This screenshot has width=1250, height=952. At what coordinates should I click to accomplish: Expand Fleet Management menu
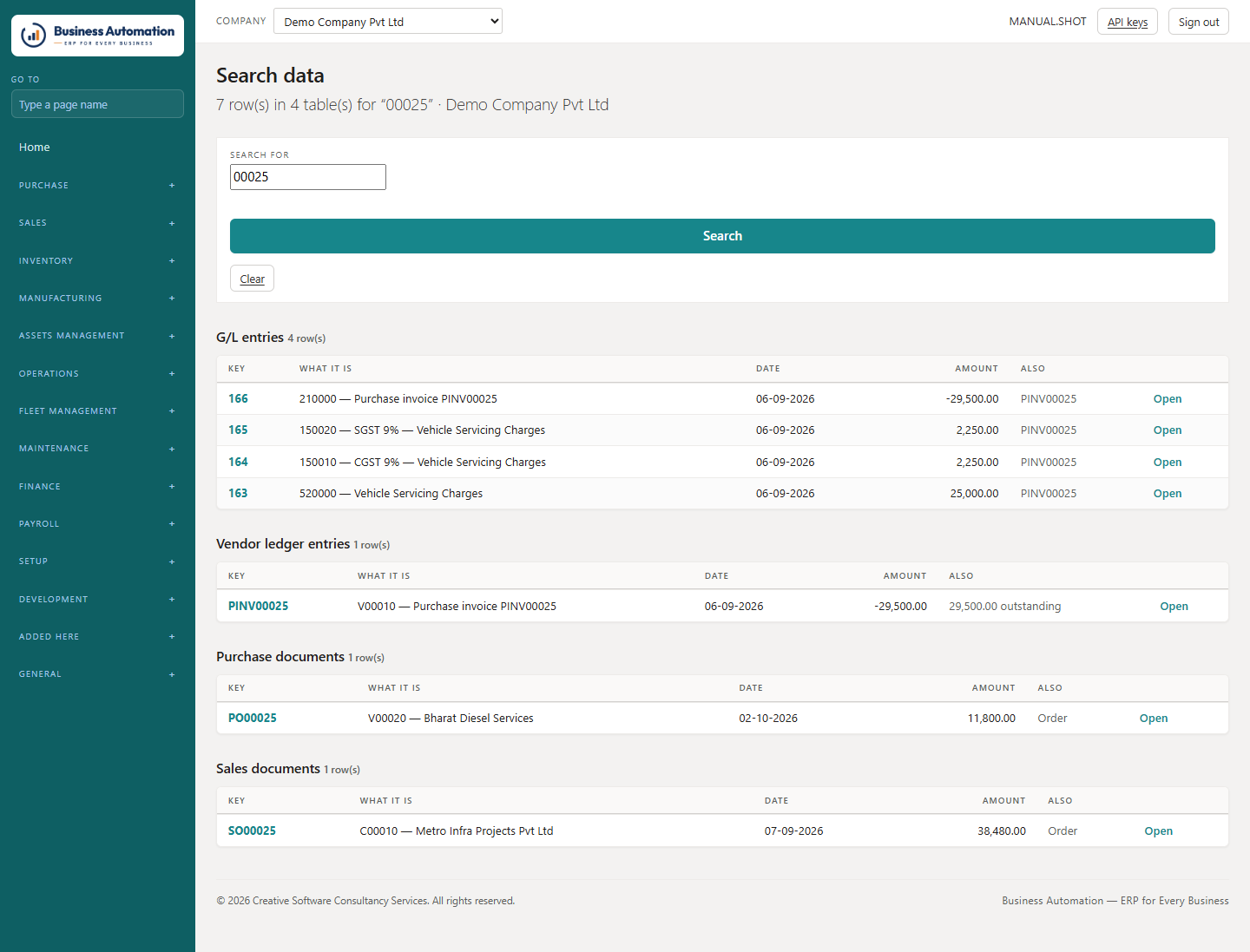tap(97, 410)
